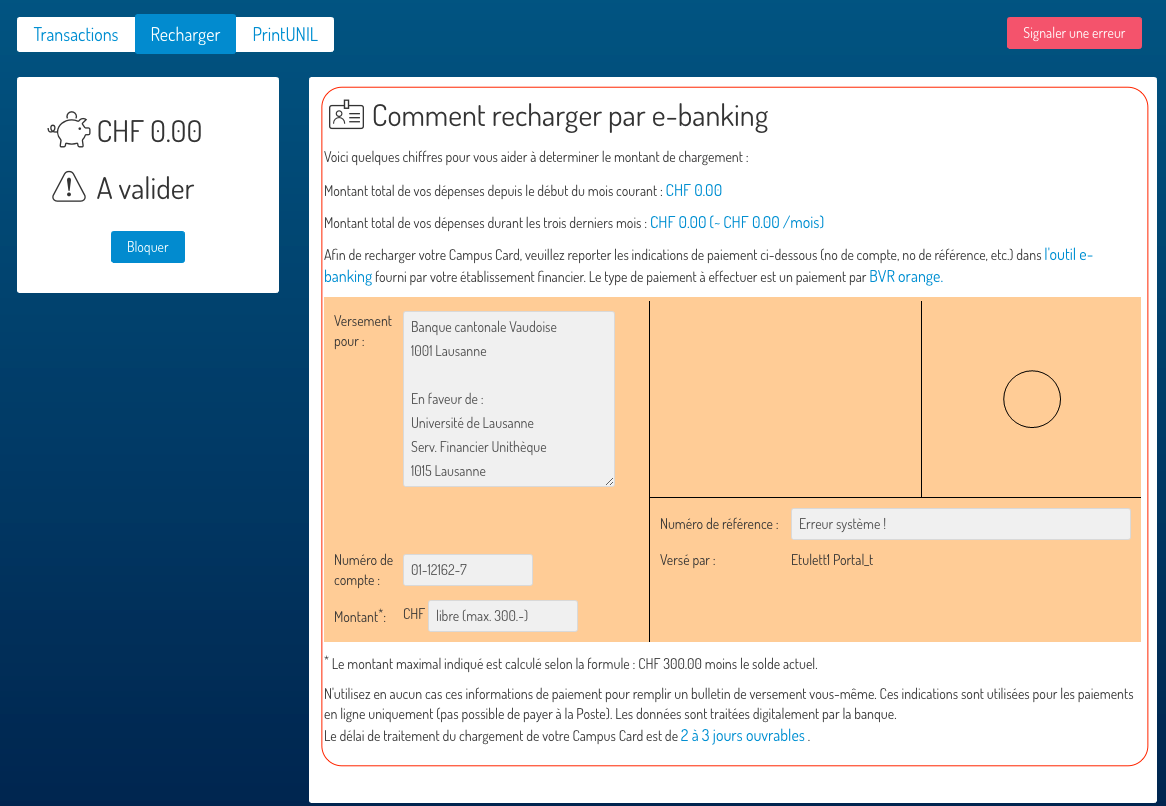Screen dimensions: 1166x806
Task: Click the ID card heading icon
Action: (x=347, y=116)
